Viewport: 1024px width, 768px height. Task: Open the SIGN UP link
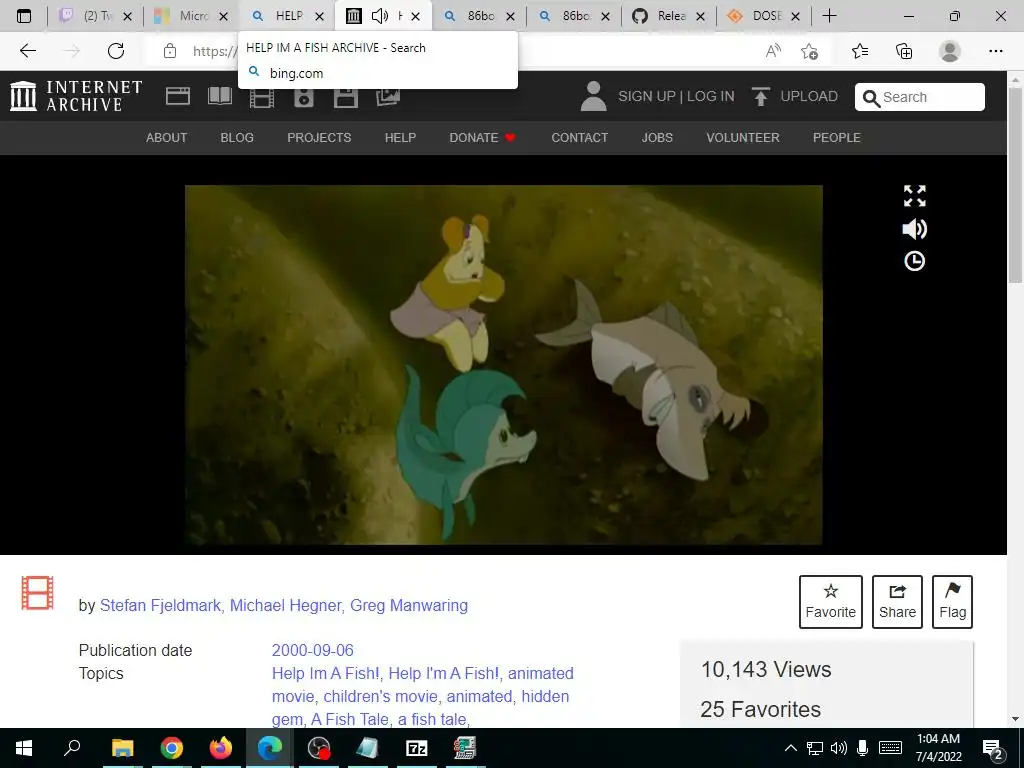pos(647,96)
